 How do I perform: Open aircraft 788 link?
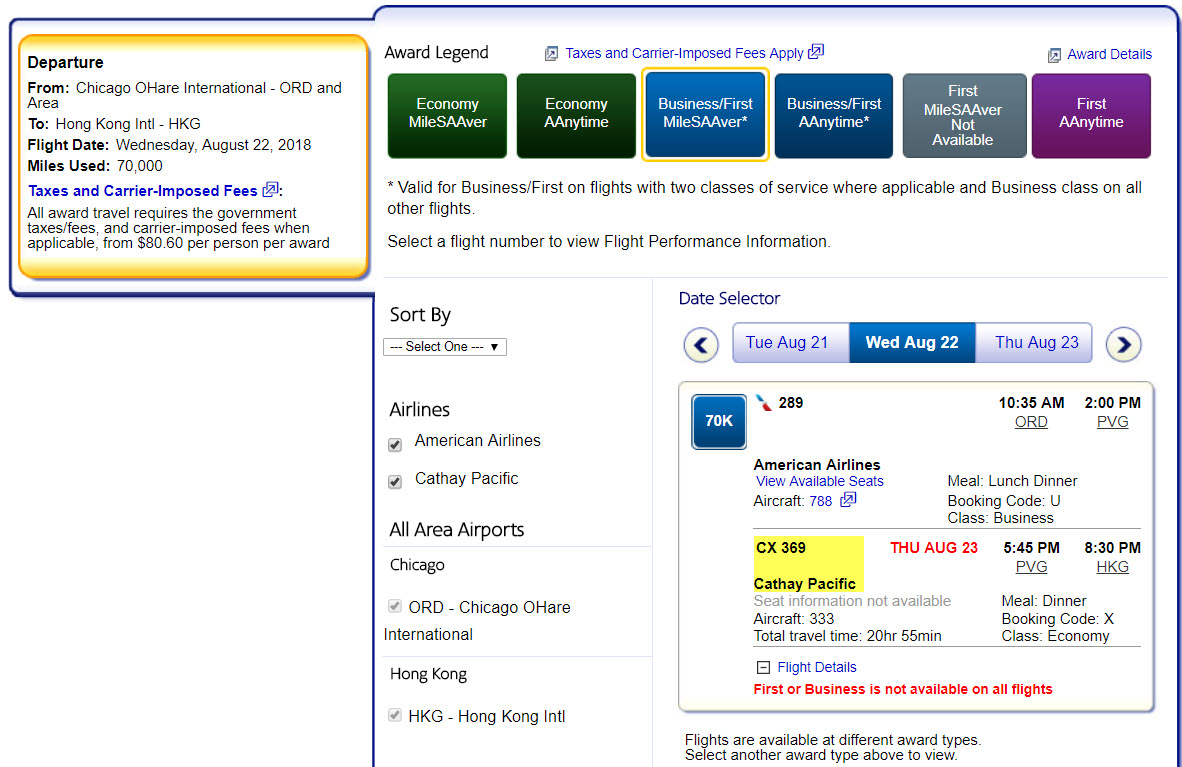pyautogui.click(x=820, y=501)
